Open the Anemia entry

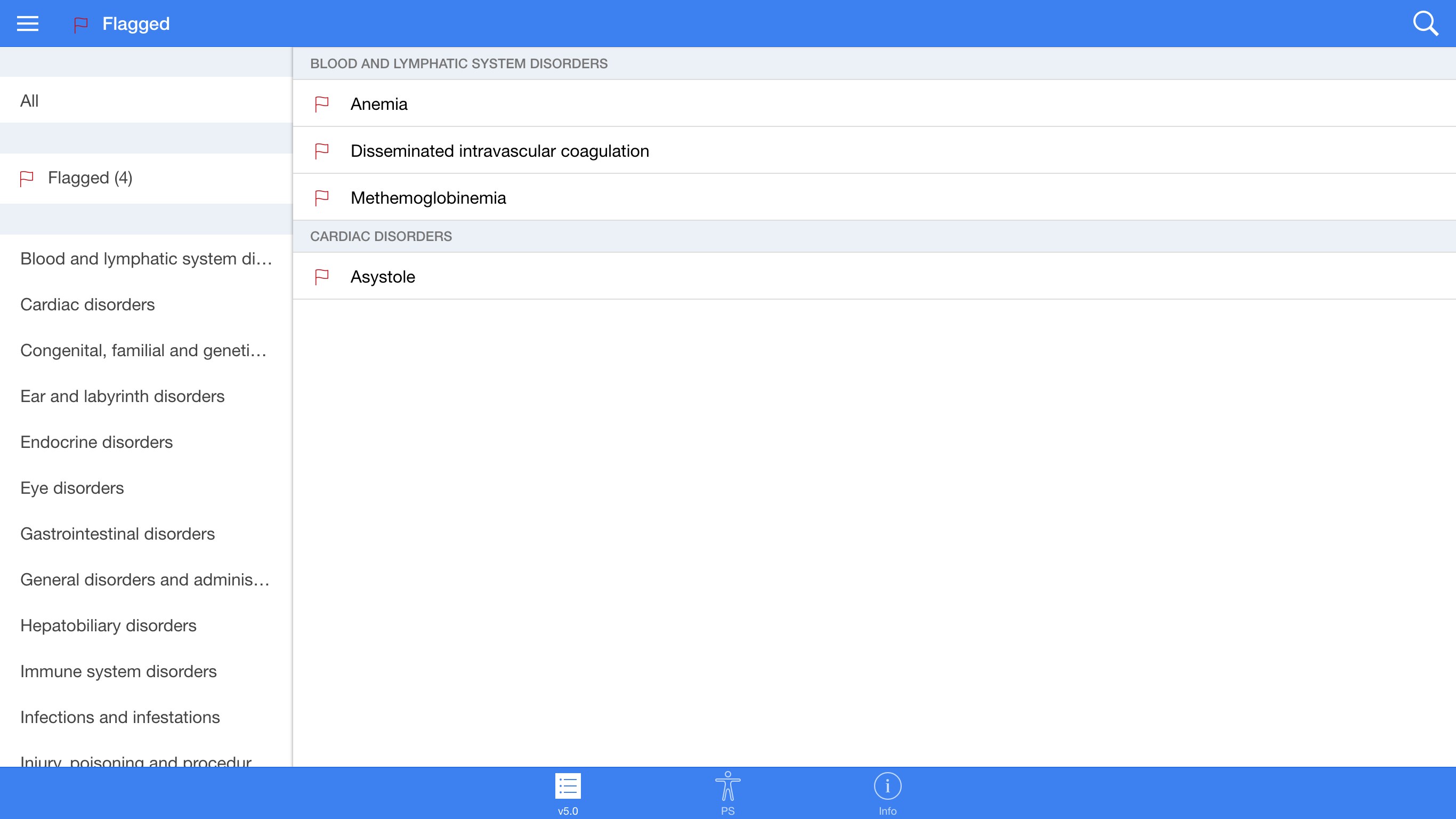click(379, 104)
